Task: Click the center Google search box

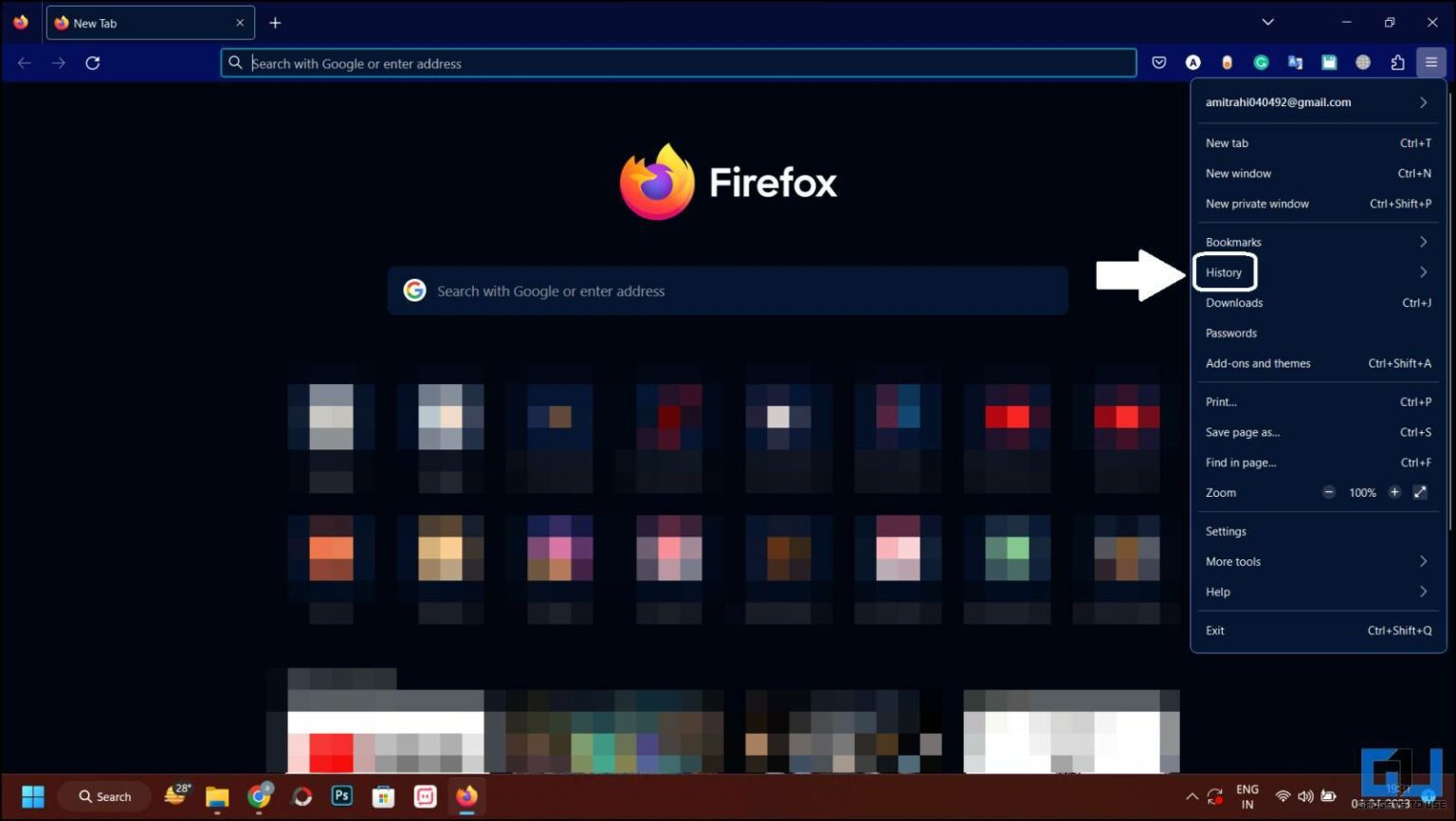Action: (727, 291)
